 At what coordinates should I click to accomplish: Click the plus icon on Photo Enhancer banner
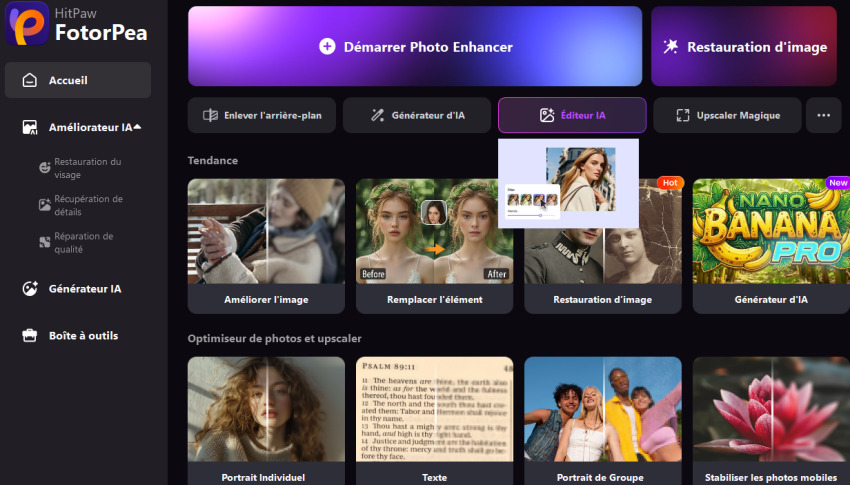(327, 47)
